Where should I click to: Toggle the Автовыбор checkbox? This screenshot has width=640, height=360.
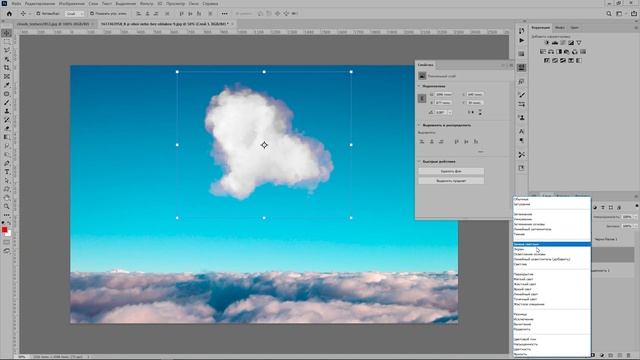pos(38,13)
